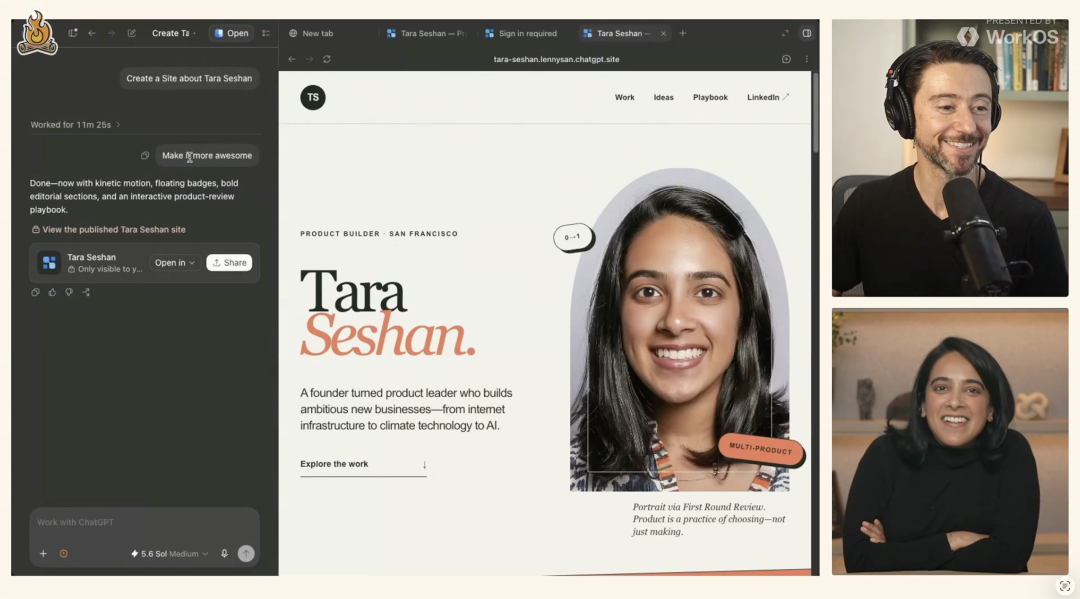Click the TS logo on the site
Viewport: 1080px width, 599px height.
point(313,97)
